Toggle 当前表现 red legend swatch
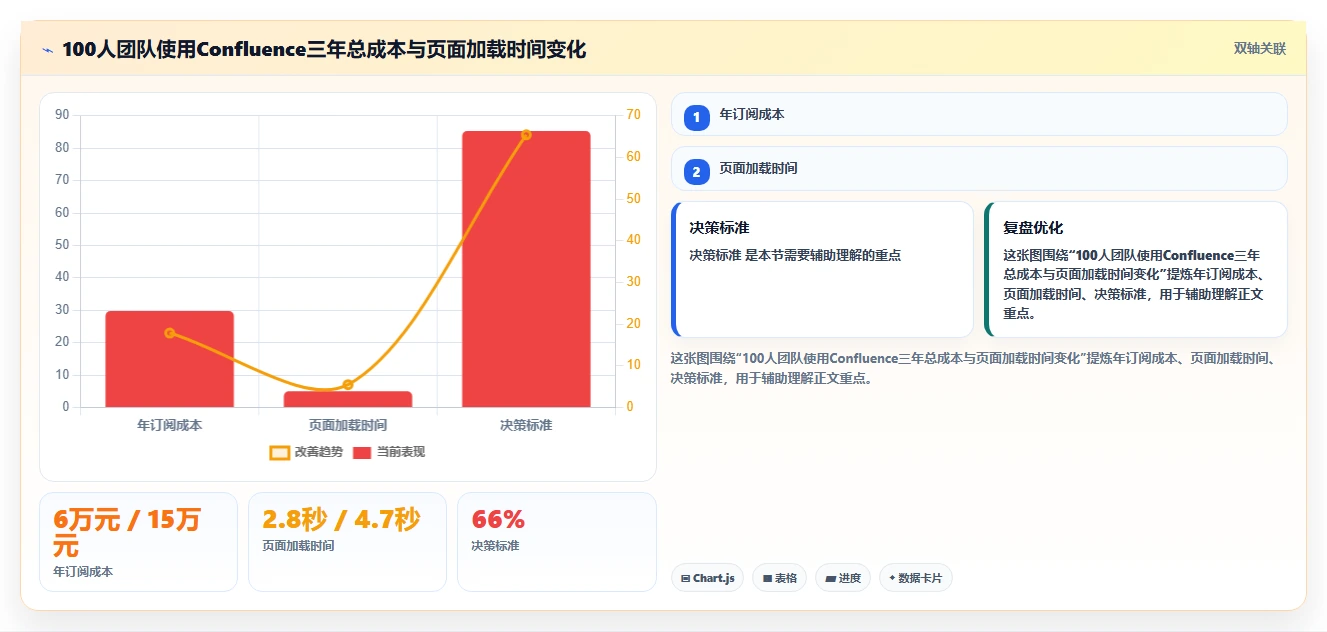The image size is (1327, 632). [362, 452]
